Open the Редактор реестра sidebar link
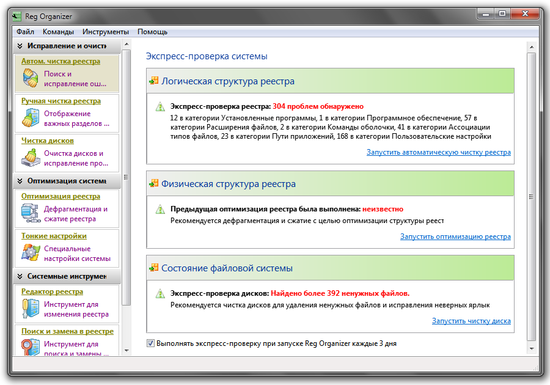 (x=52, y=291)
